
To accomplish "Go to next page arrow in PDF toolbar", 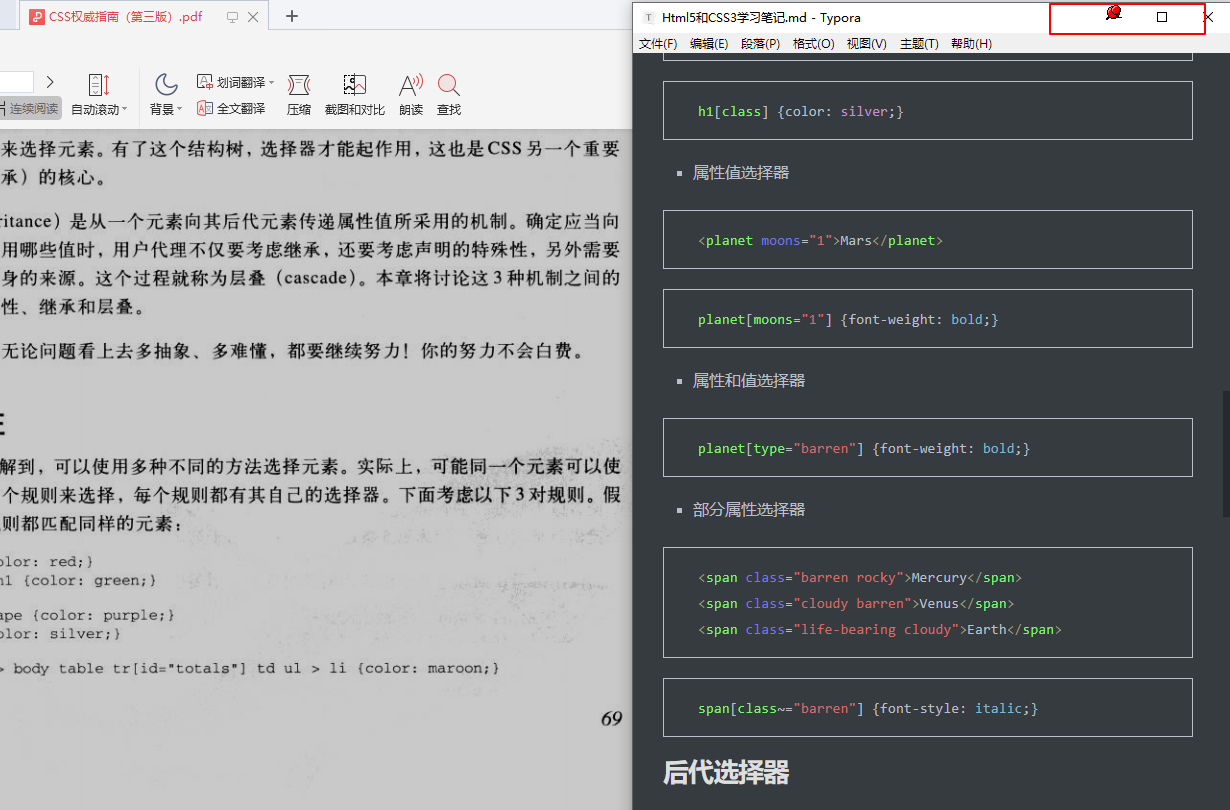I will [x=50, y=82].
